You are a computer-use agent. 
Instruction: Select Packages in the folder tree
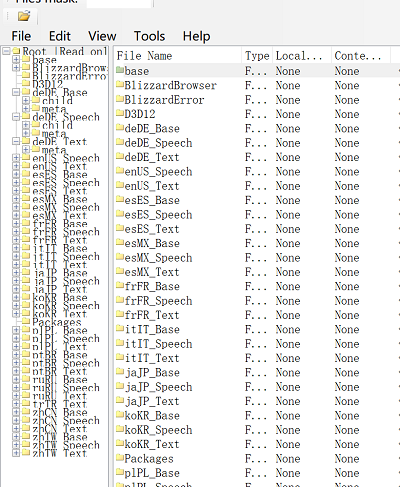click(x=57, y=322)
